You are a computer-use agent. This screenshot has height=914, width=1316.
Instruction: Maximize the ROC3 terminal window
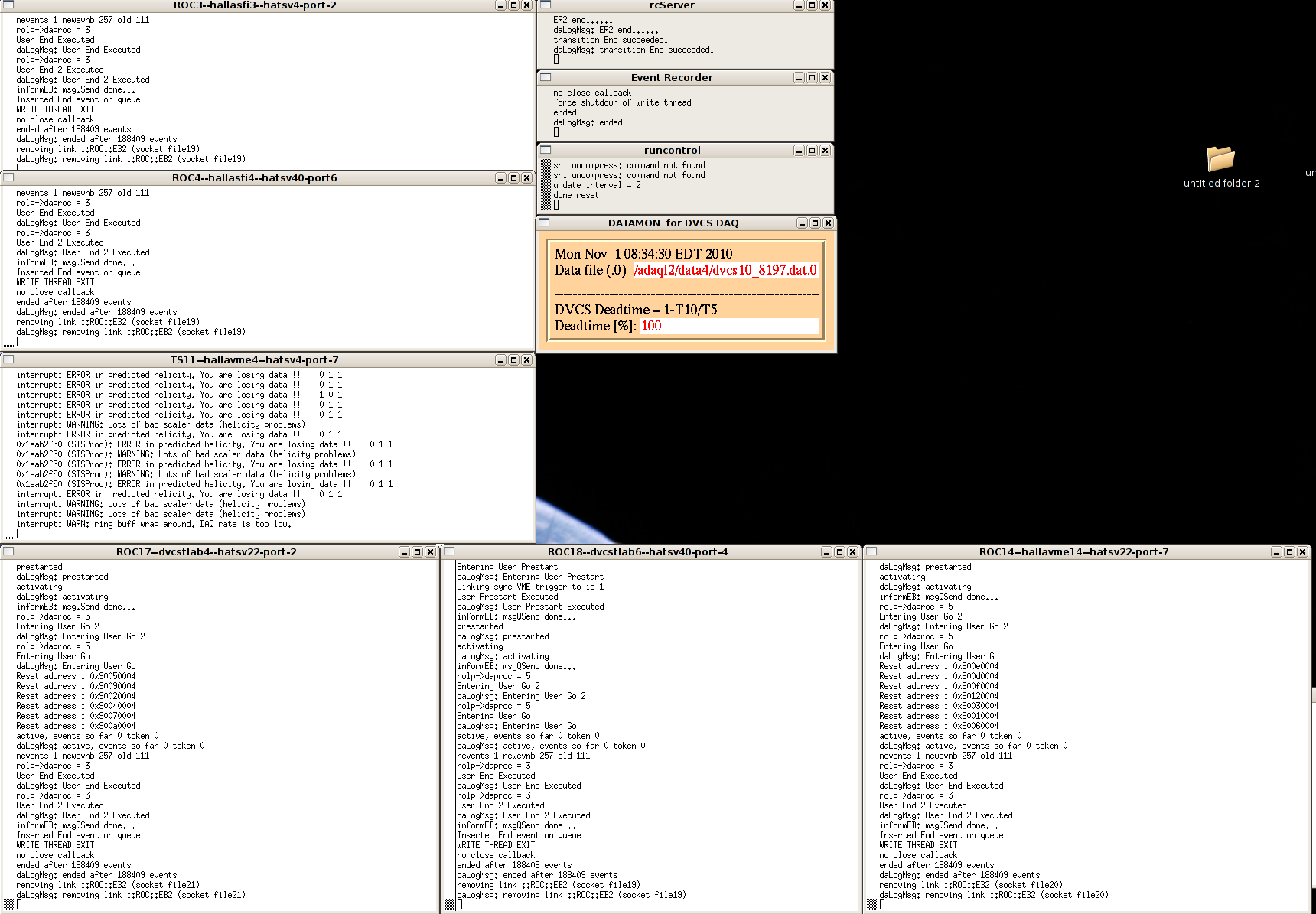pos(514,5)
